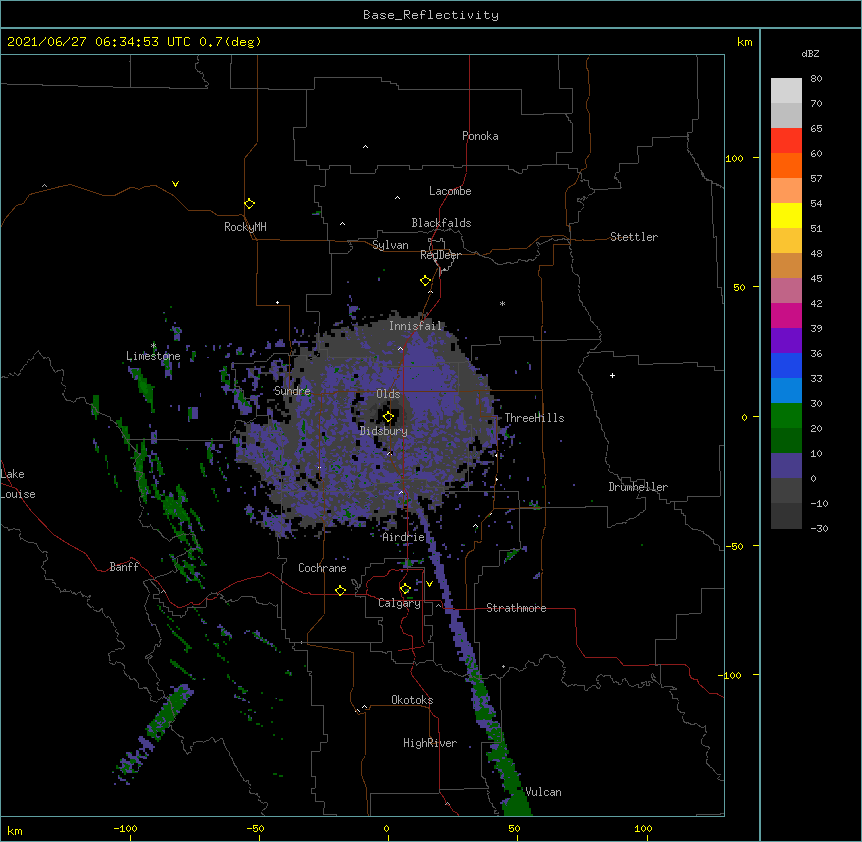Image resolution: width=862 pixels, height=842 pixels.
Task: Select the purple 0-10 dBZ legend swatch
Action: [786, 466]
